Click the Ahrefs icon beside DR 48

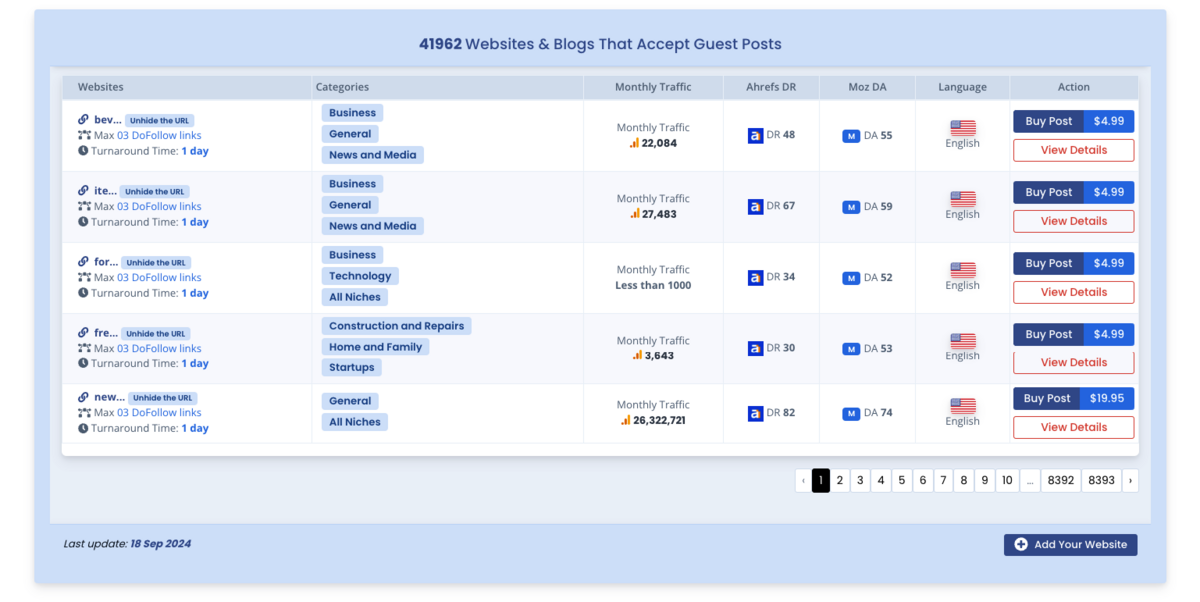(x=755, y=135)
